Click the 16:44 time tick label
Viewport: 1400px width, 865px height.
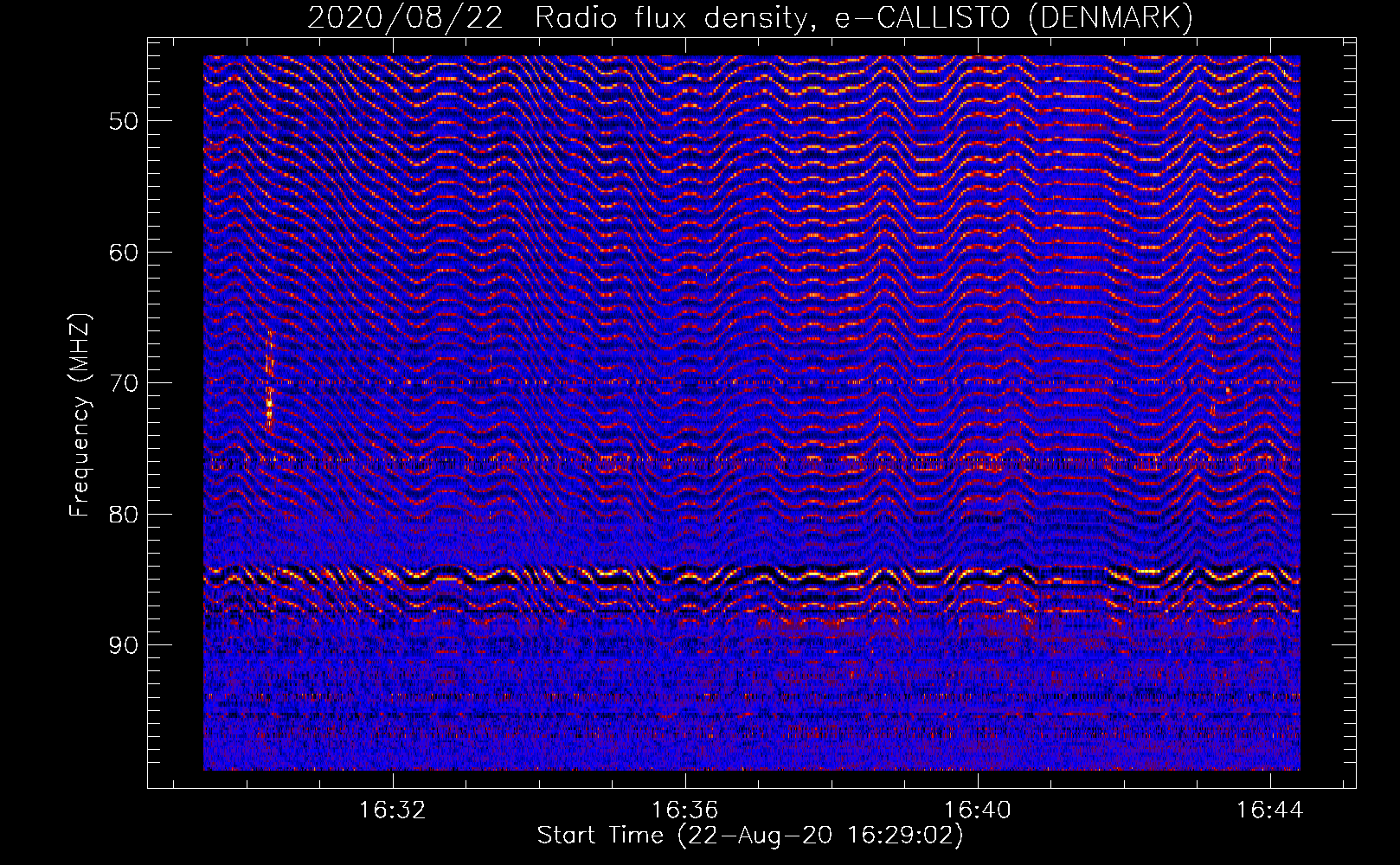point(1270,811)
